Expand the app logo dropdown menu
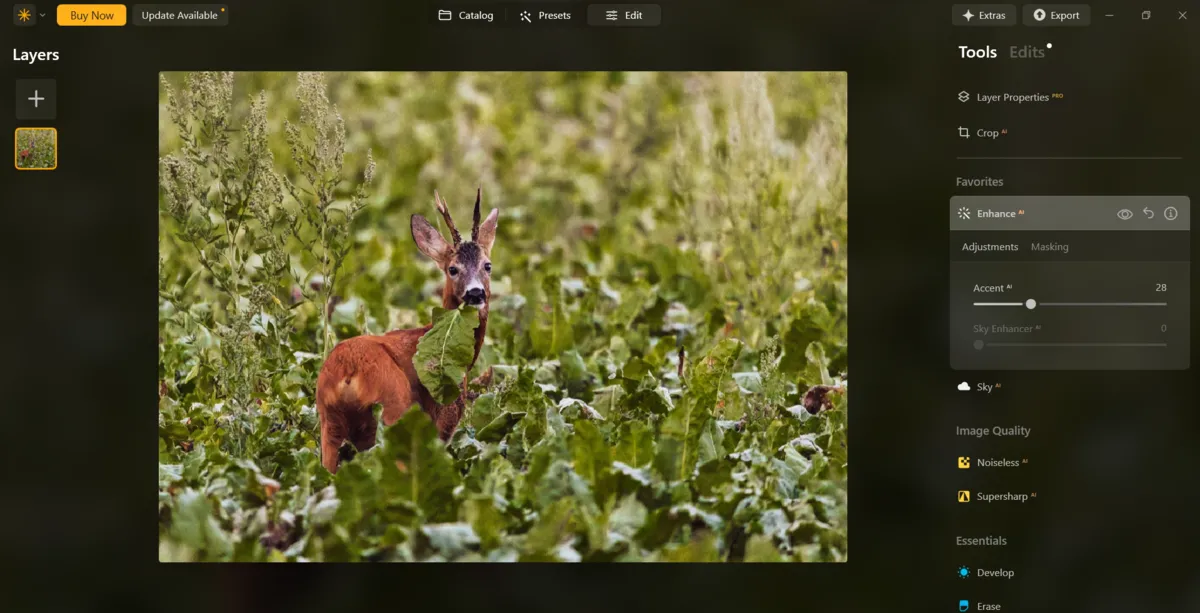Screen dimensions: 1200x613 [42, 15]
